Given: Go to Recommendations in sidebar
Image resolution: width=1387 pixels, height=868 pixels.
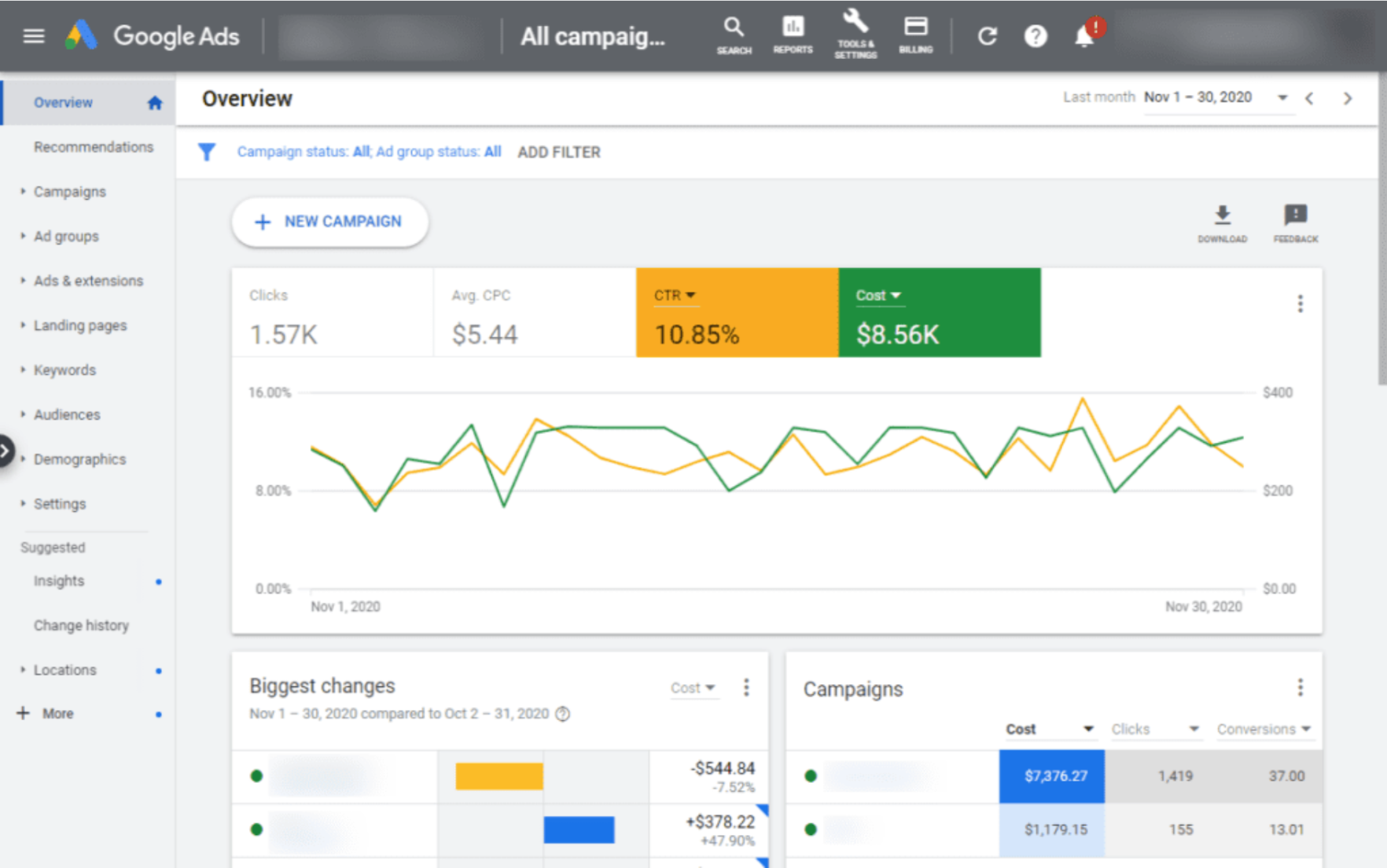Looking at the screenshot, I should [x=94, y=147].
